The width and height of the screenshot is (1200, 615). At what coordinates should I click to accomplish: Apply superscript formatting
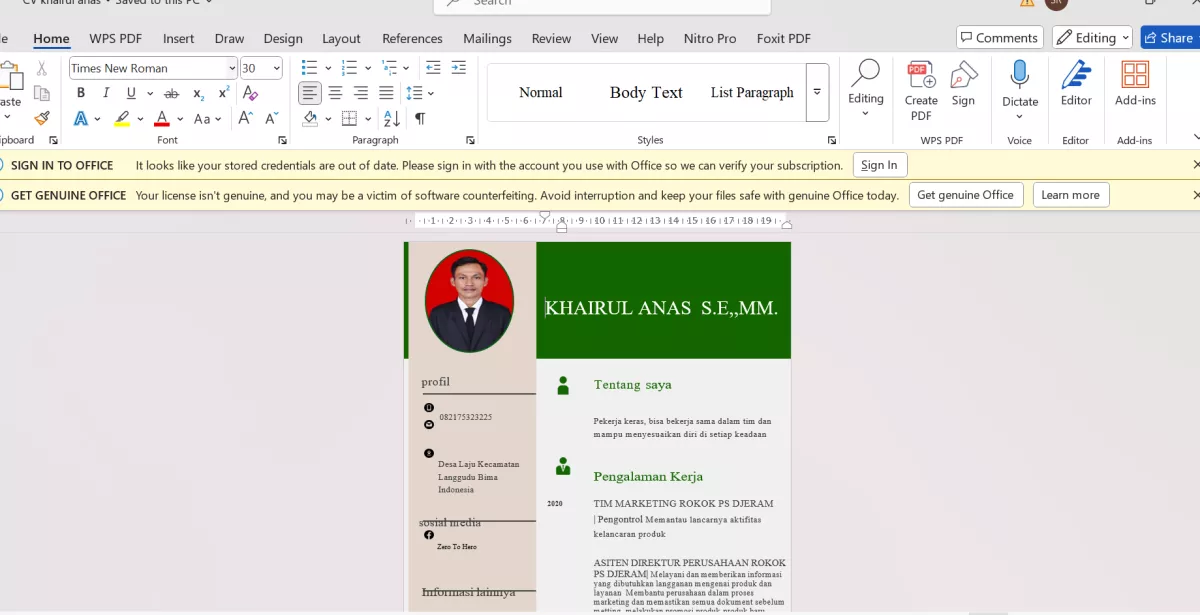coord(224,93)
